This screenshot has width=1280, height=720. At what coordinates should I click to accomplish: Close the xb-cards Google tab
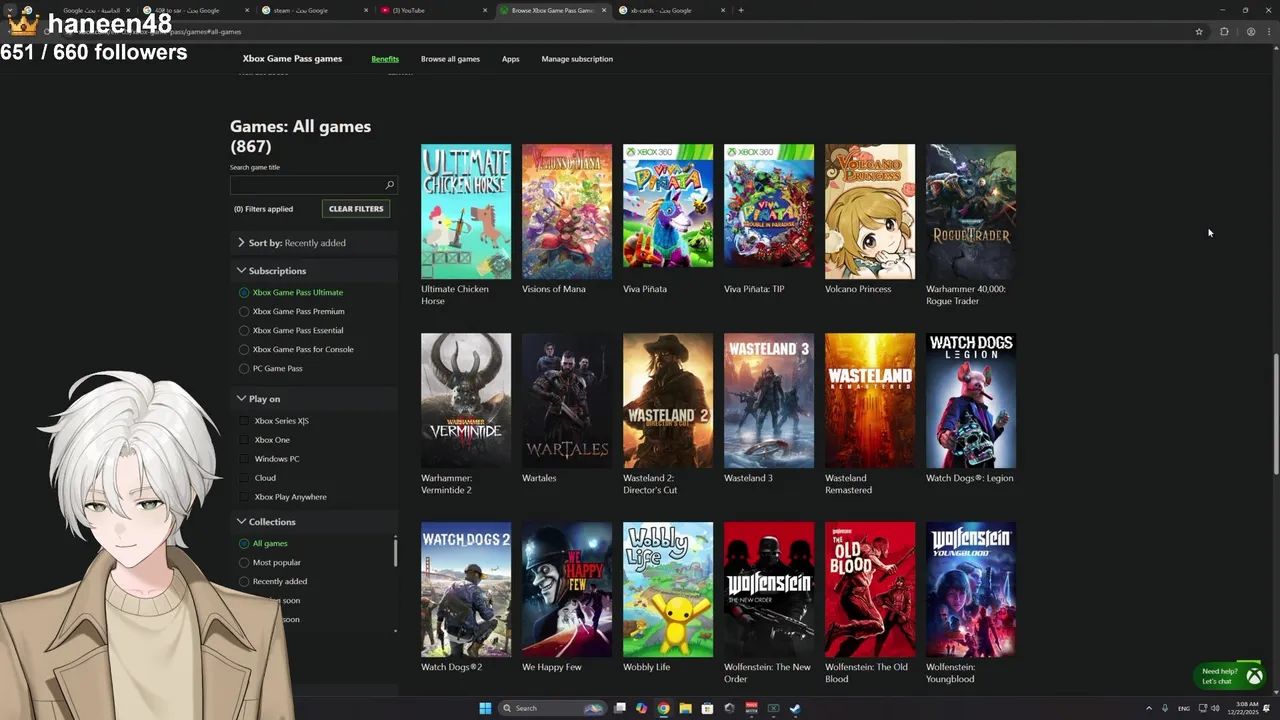click(723, 10)
